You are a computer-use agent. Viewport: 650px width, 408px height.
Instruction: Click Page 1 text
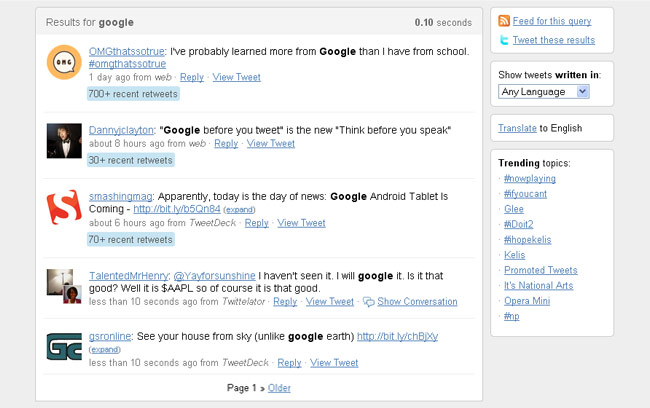pos(242,388)
